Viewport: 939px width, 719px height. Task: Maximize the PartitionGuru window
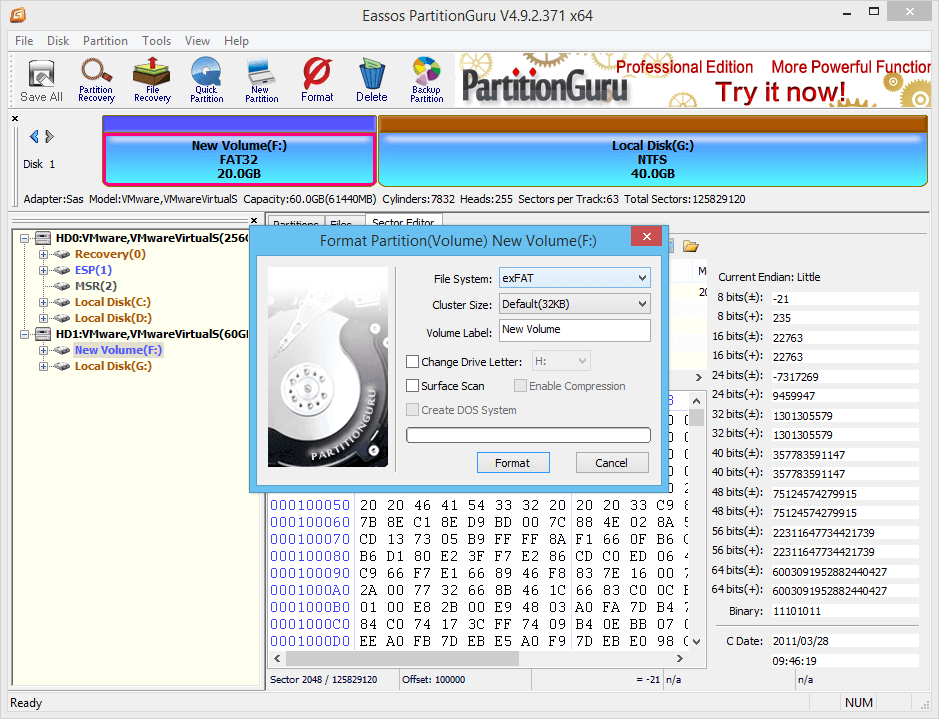(x=874, y=11)
